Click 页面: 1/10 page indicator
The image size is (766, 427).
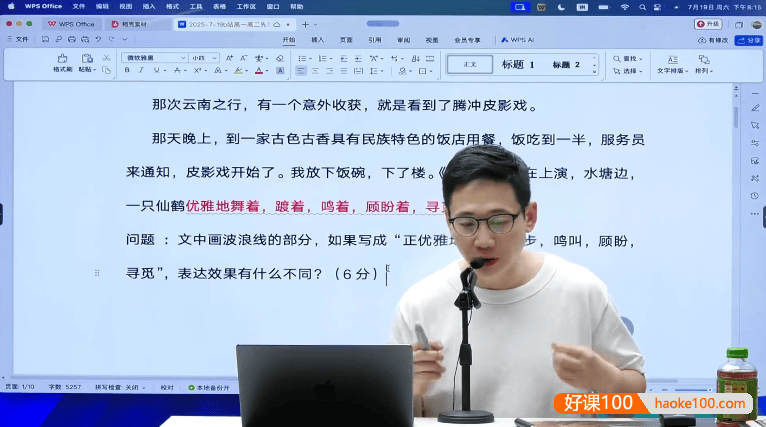click(x=20, y=387)
